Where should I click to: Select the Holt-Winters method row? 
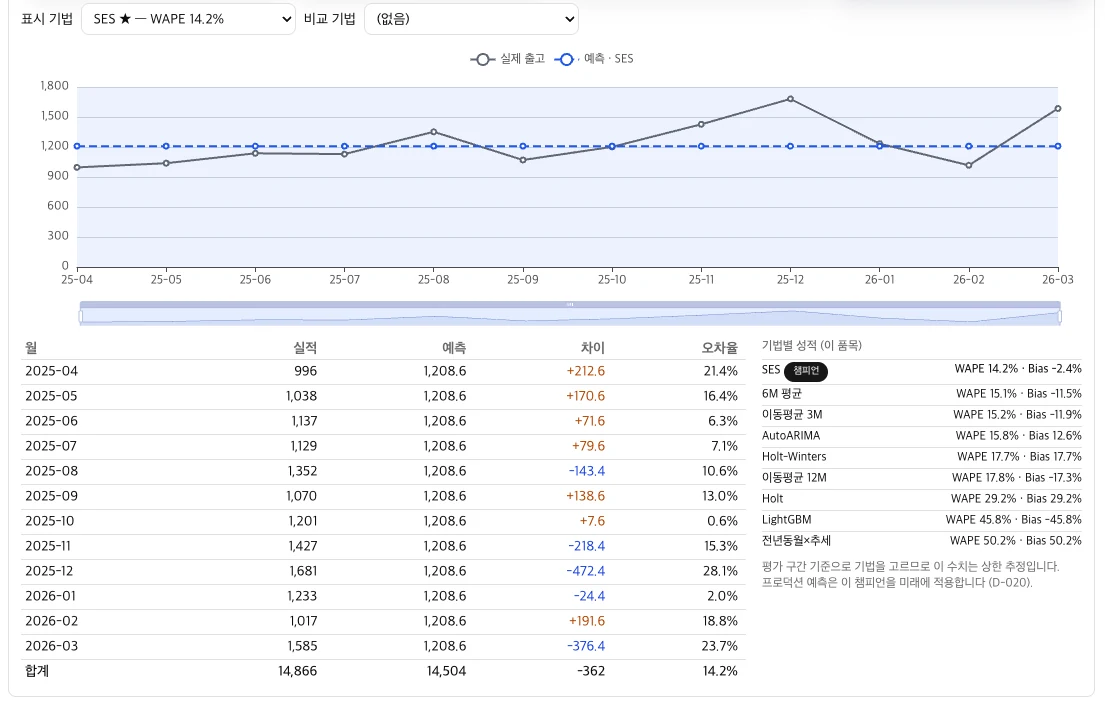click(x=921, y=457)
